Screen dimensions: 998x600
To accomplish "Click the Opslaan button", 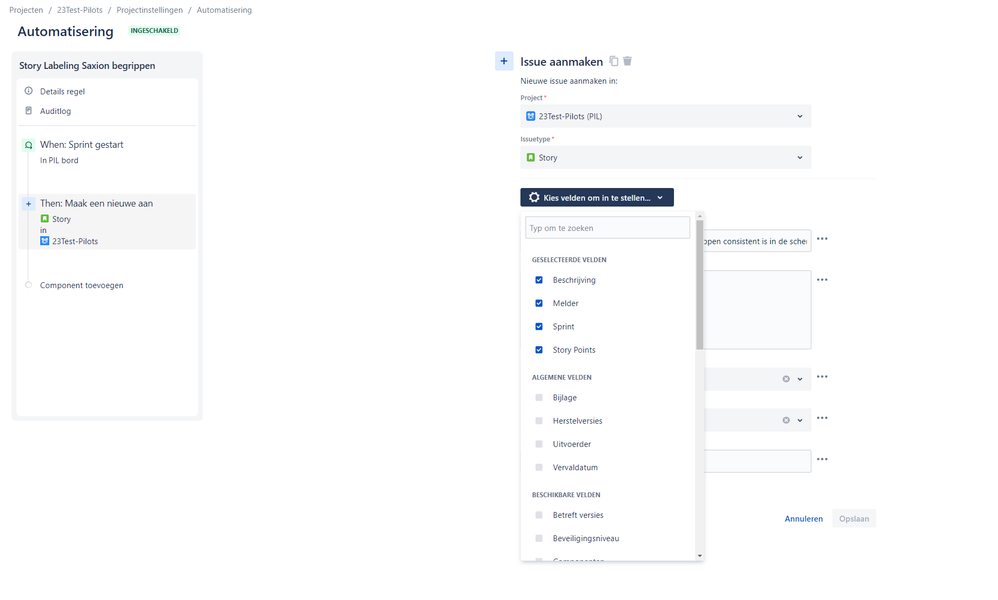I will click(854, 519).
